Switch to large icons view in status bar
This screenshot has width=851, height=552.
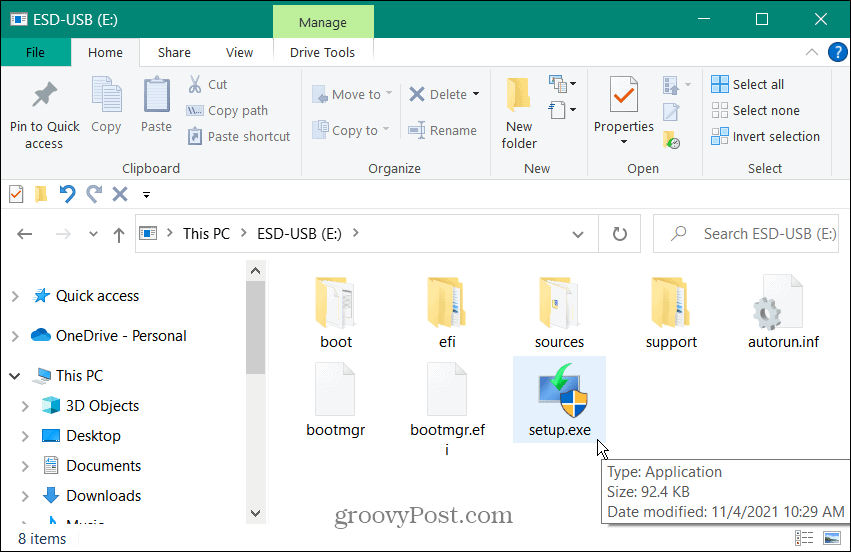coord(832,538)
